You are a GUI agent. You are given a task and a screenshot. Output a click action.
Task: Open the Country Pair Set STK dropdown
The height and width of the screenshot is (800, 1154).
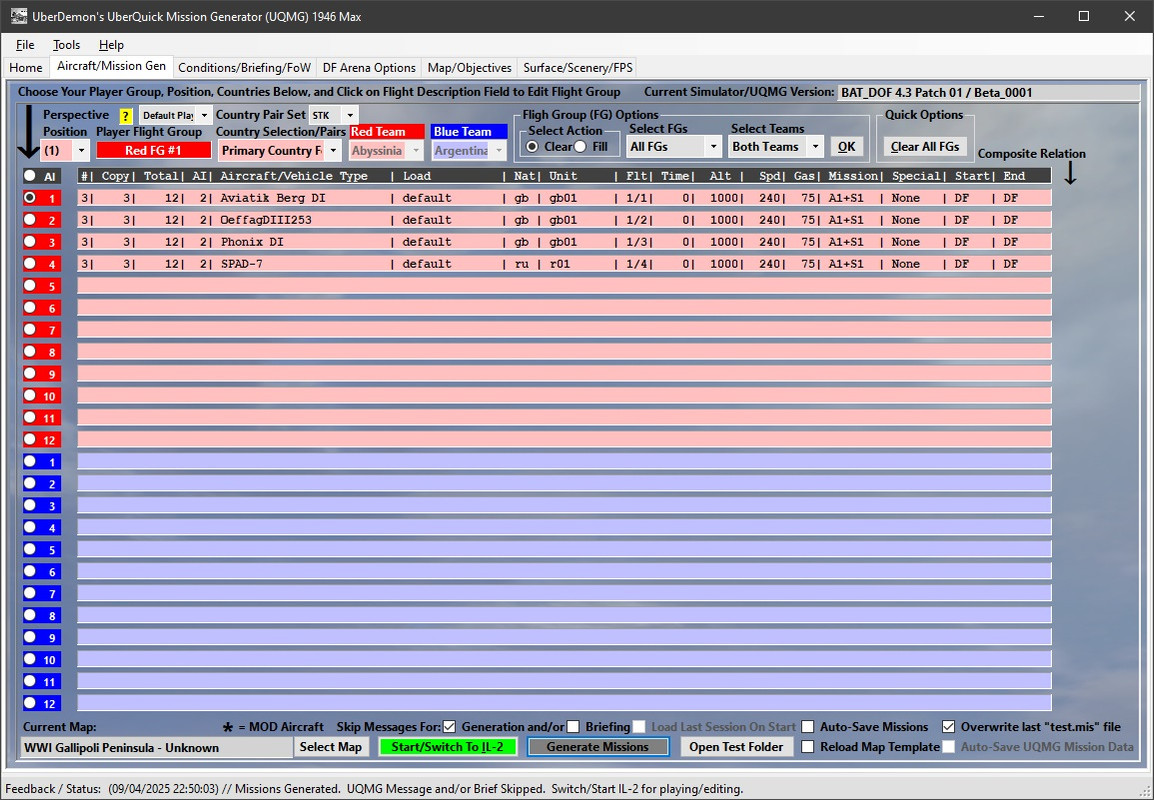click(333, 116)
